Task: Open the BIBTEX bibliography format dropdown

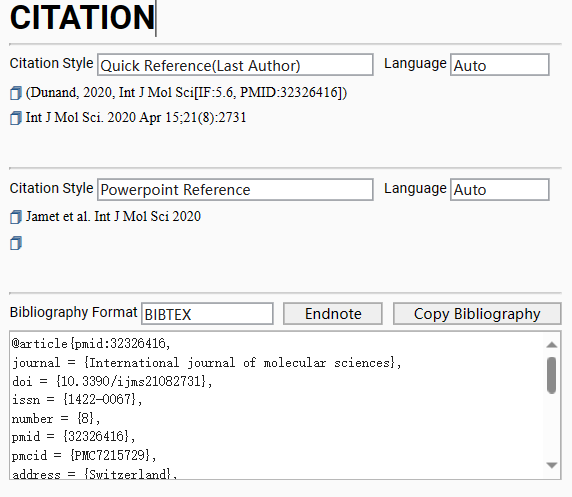Action: click(x=207, y=314)
